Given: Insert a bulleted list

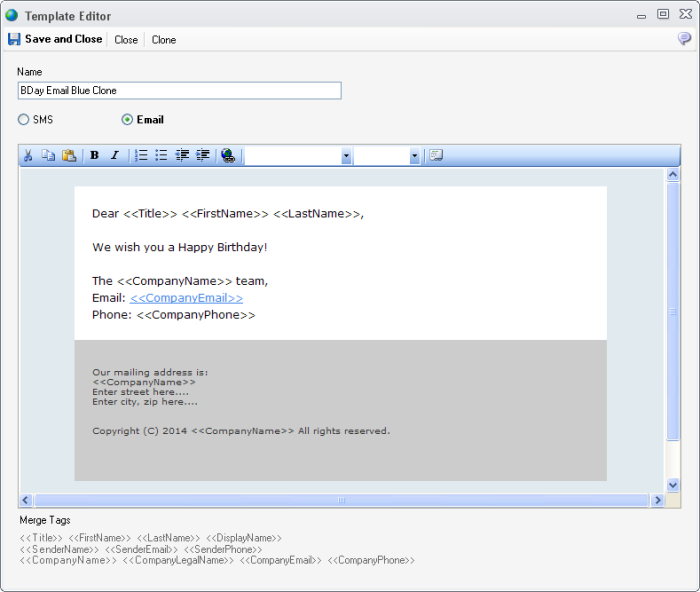Looking at the screenshot, I should click(x=161, y=156).
